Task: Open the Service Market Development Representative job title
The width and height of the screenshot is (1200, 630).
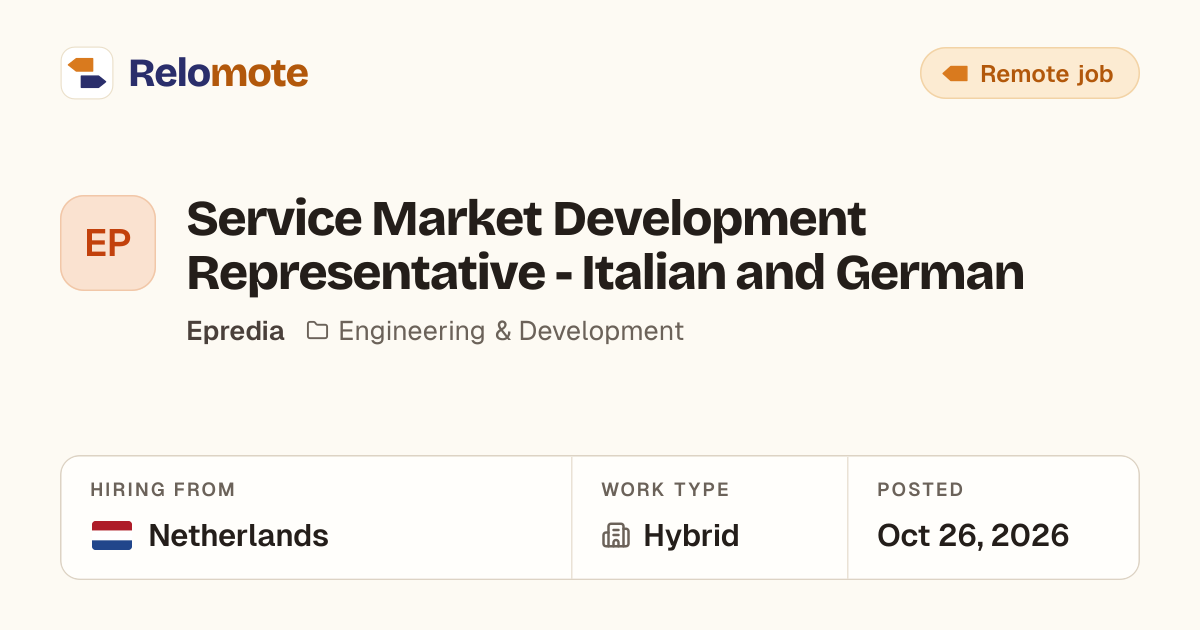Action: pyautogui.click(x=605, y=245)
